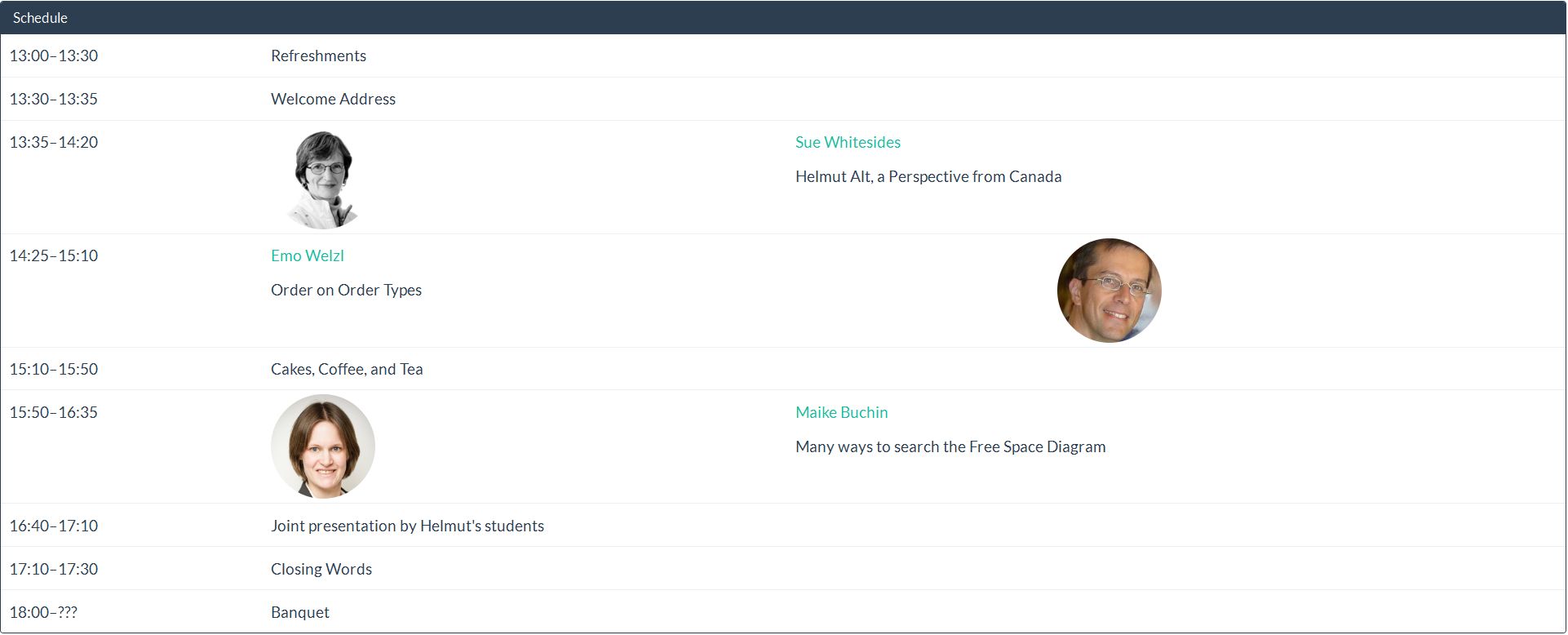Select the portrait beside the 15:50–16:35 slot
The width and height of the screenshot is (1568, 635).
coord(323,446)
